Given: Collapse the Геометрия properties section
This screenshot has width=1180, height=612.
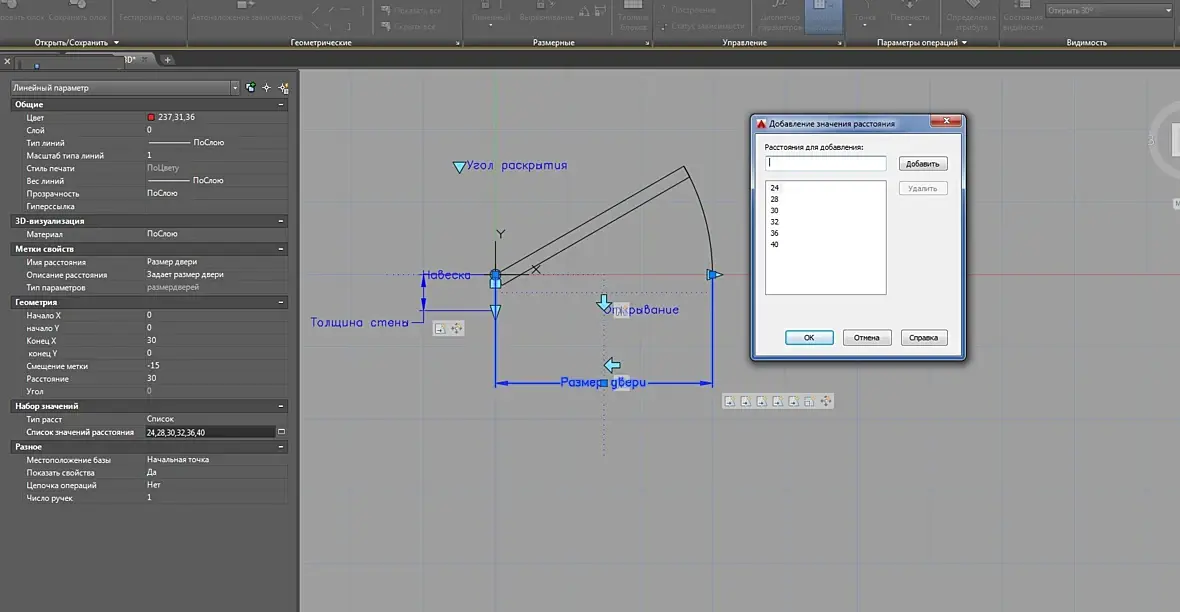Looking at the screenshot, I should (281, 302).
